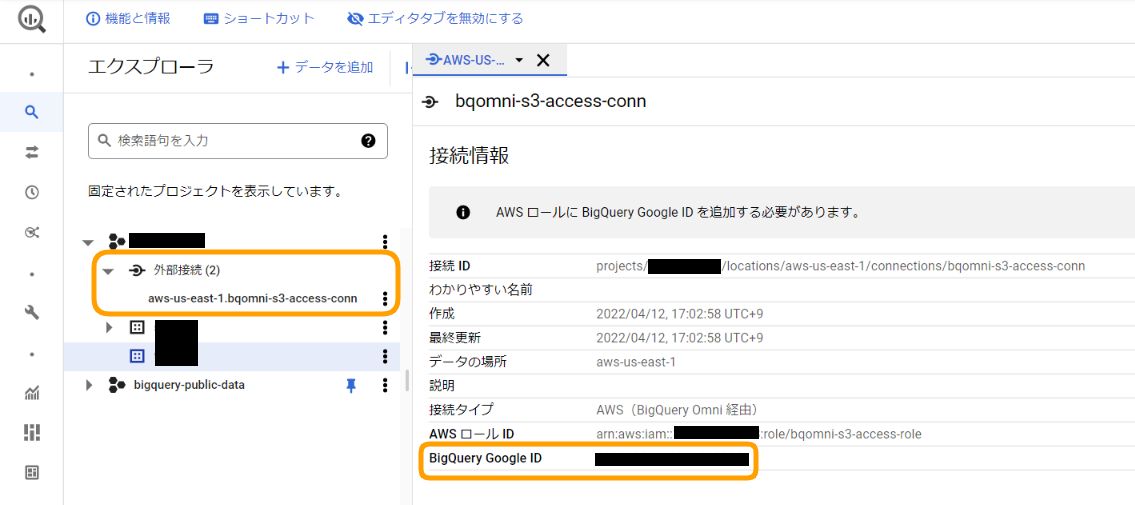Click the BigQuery logo icon
The image size is (1135, 505).
pos(31,20)
